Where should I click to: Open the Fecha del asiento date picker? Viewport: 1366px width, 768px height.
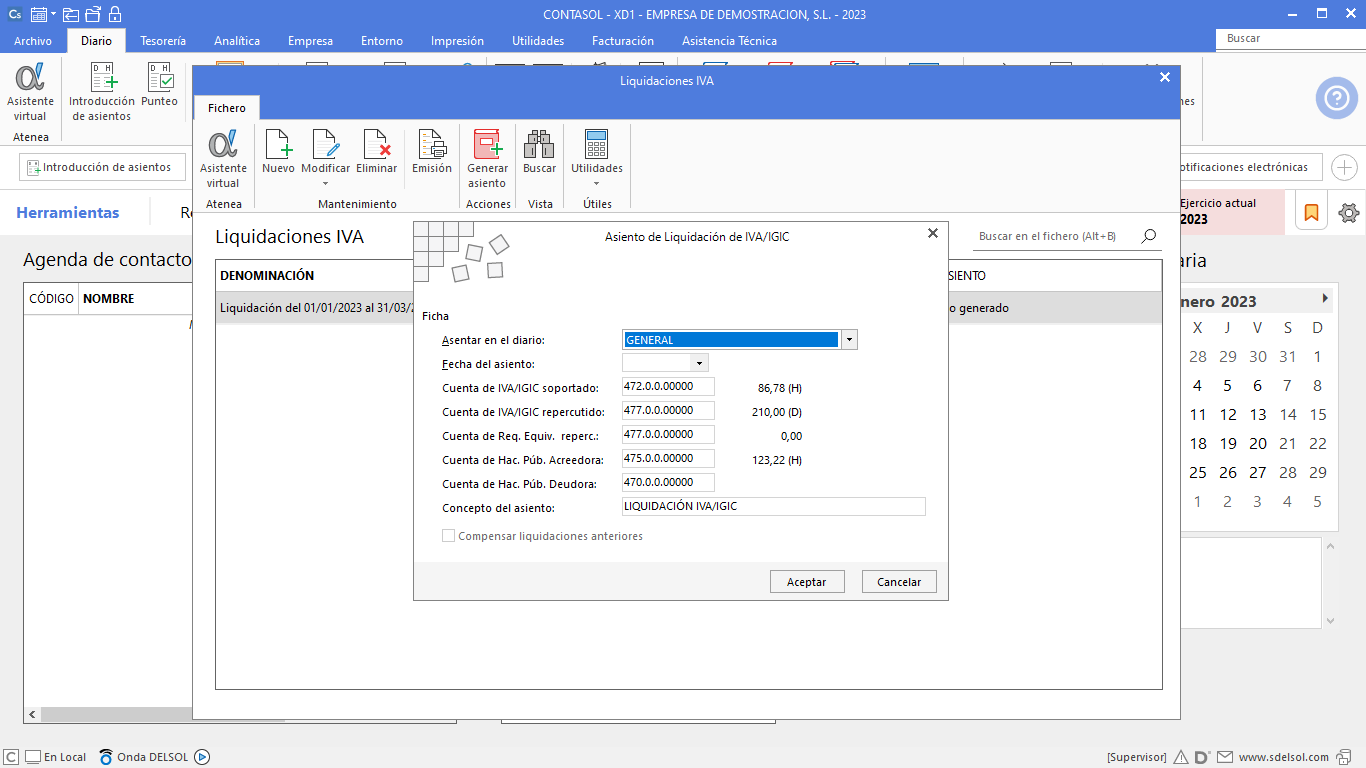[x=699, y=363]
